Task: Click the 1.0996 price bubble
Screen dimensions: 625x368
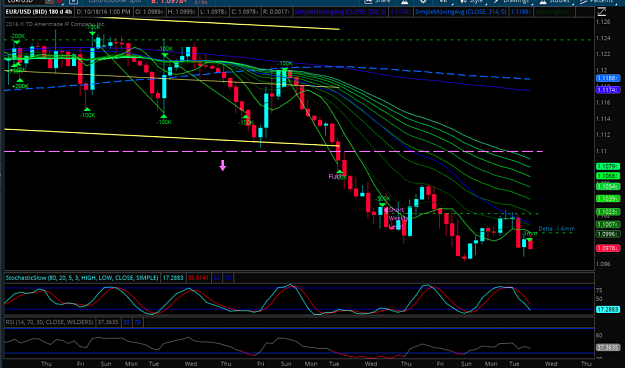Action: 608,234
